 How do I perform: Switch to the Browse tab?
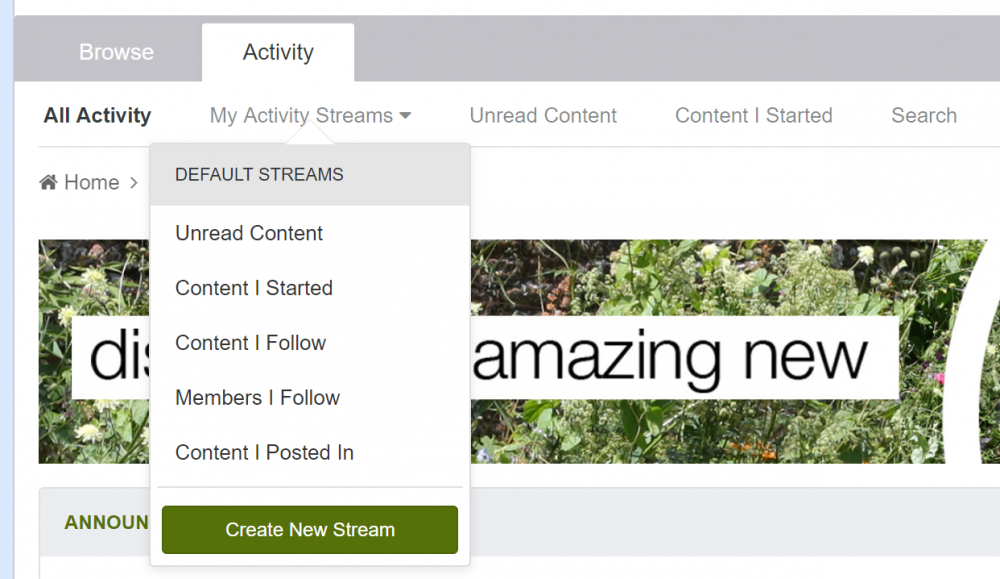115,52
